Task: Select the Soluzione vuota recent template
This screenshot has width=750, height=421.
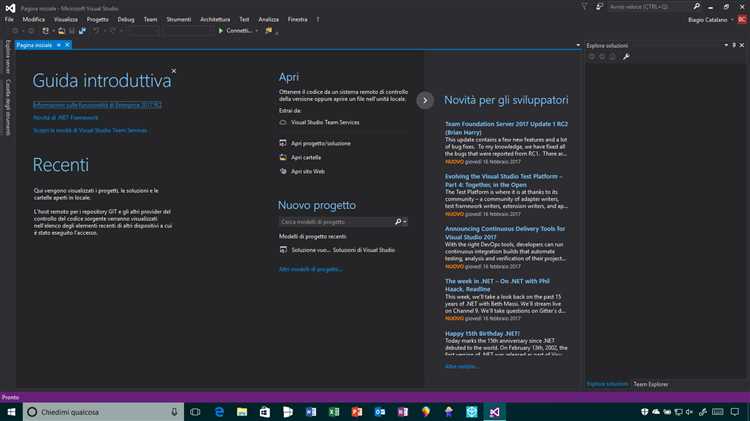Action: pyautogui.click(x=337, y=250)
